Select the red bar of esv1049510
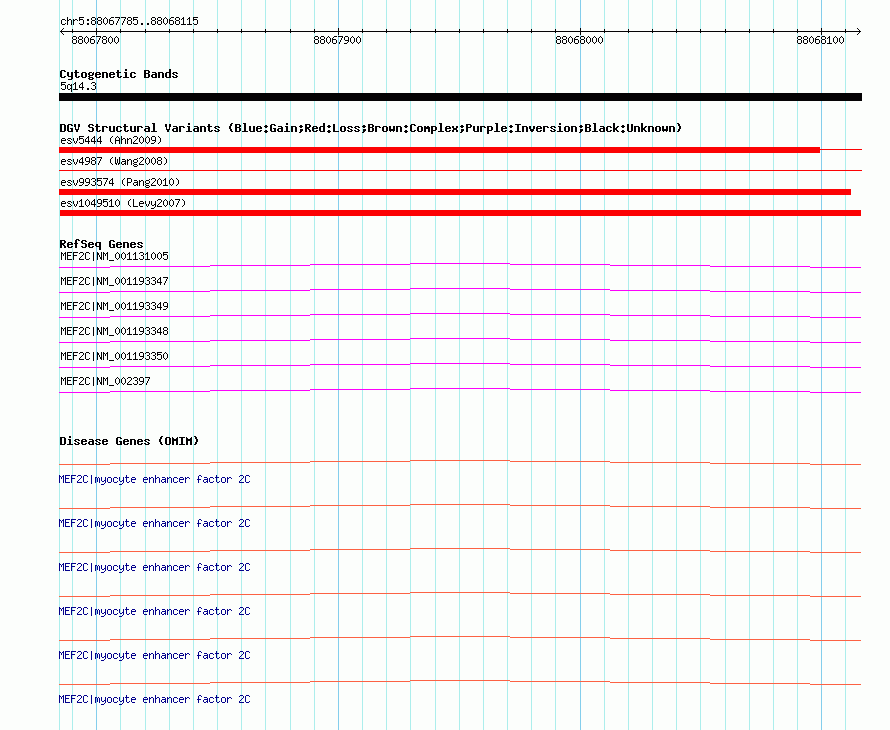This screenshot has width=890, height=730. tap(460, 213)
